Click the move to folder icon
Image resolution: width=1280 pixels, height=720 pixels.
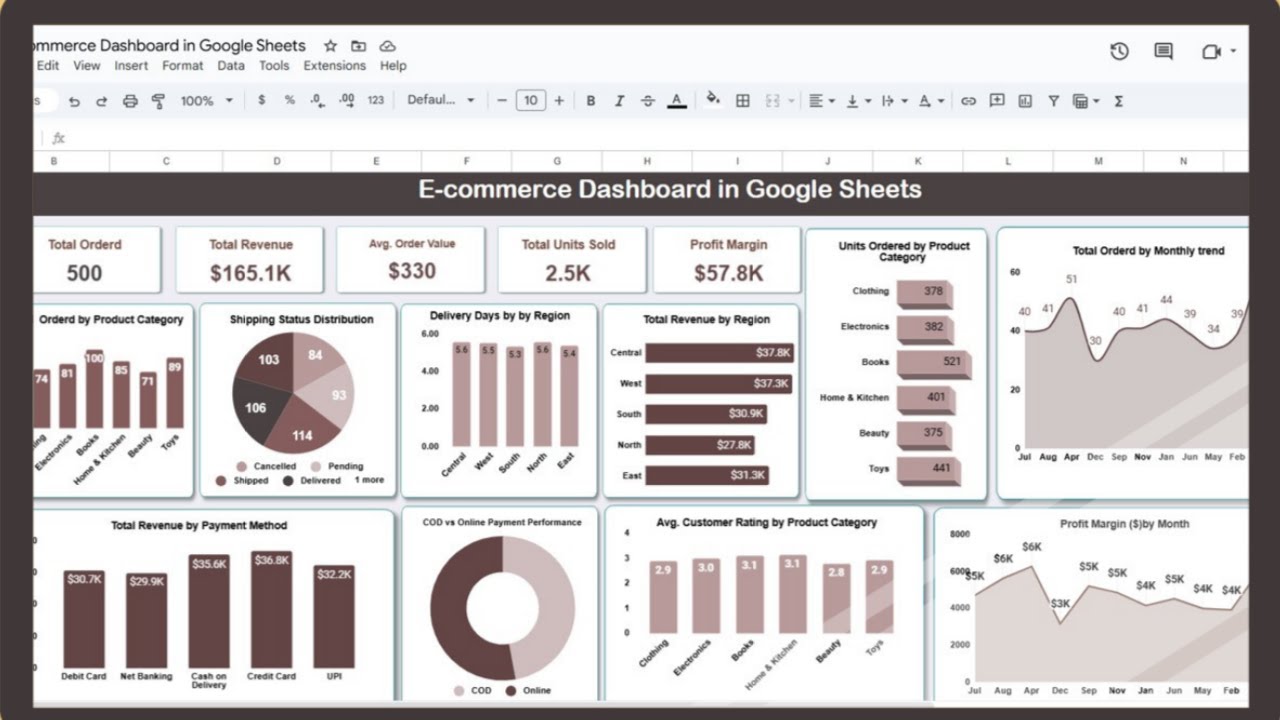coord(358,46)
